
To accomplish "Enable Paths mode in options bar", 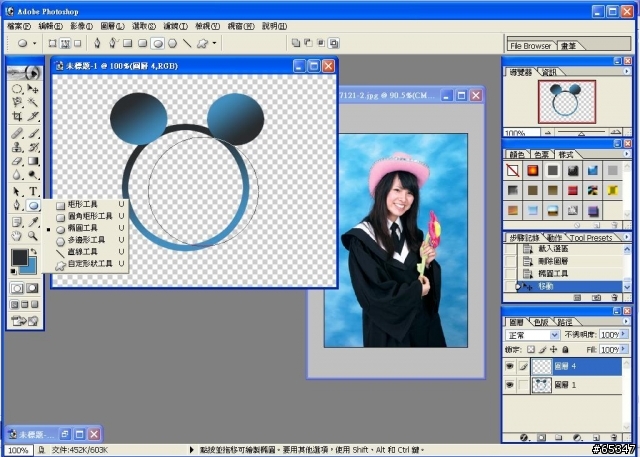I will click(x=65, y=43).
